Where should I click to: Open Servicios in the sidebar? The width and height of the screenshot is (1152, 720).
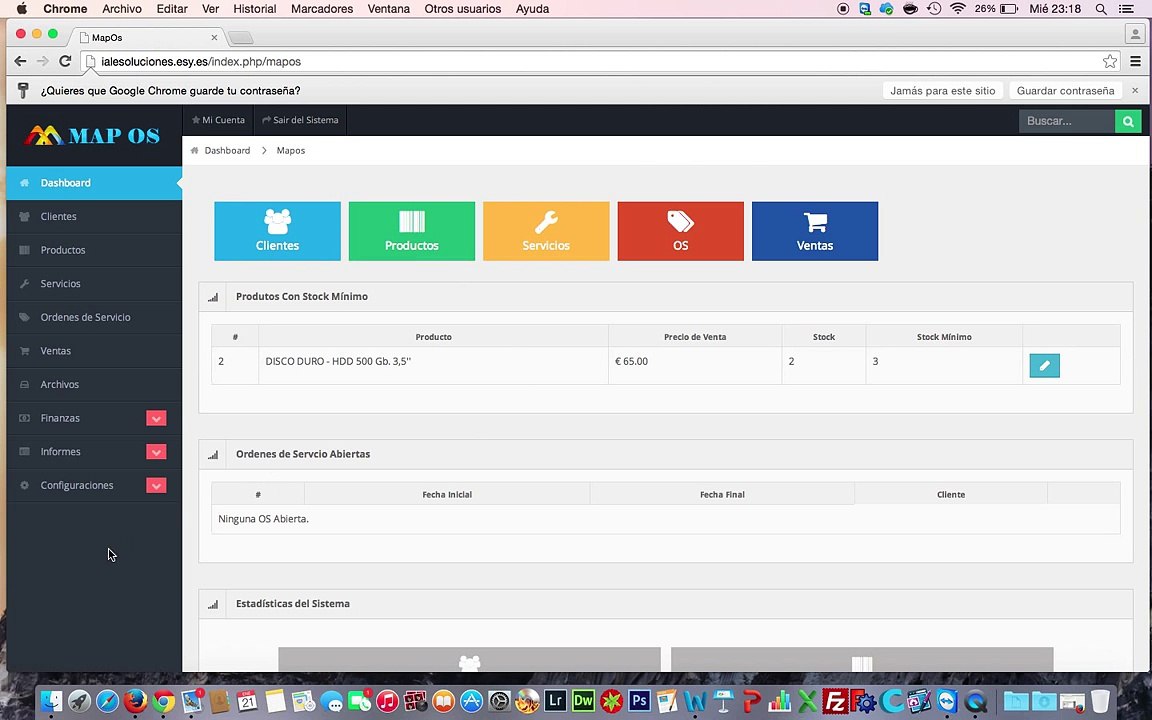(94, 284)
